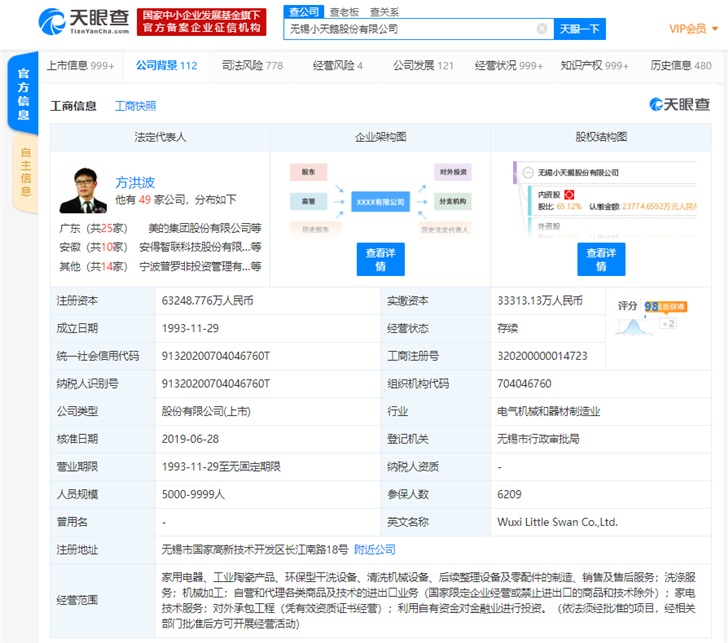This screenshot has width=728, height=643.
Task: Switch to the 查关系 search tab
Action: (x=384, y=11)
